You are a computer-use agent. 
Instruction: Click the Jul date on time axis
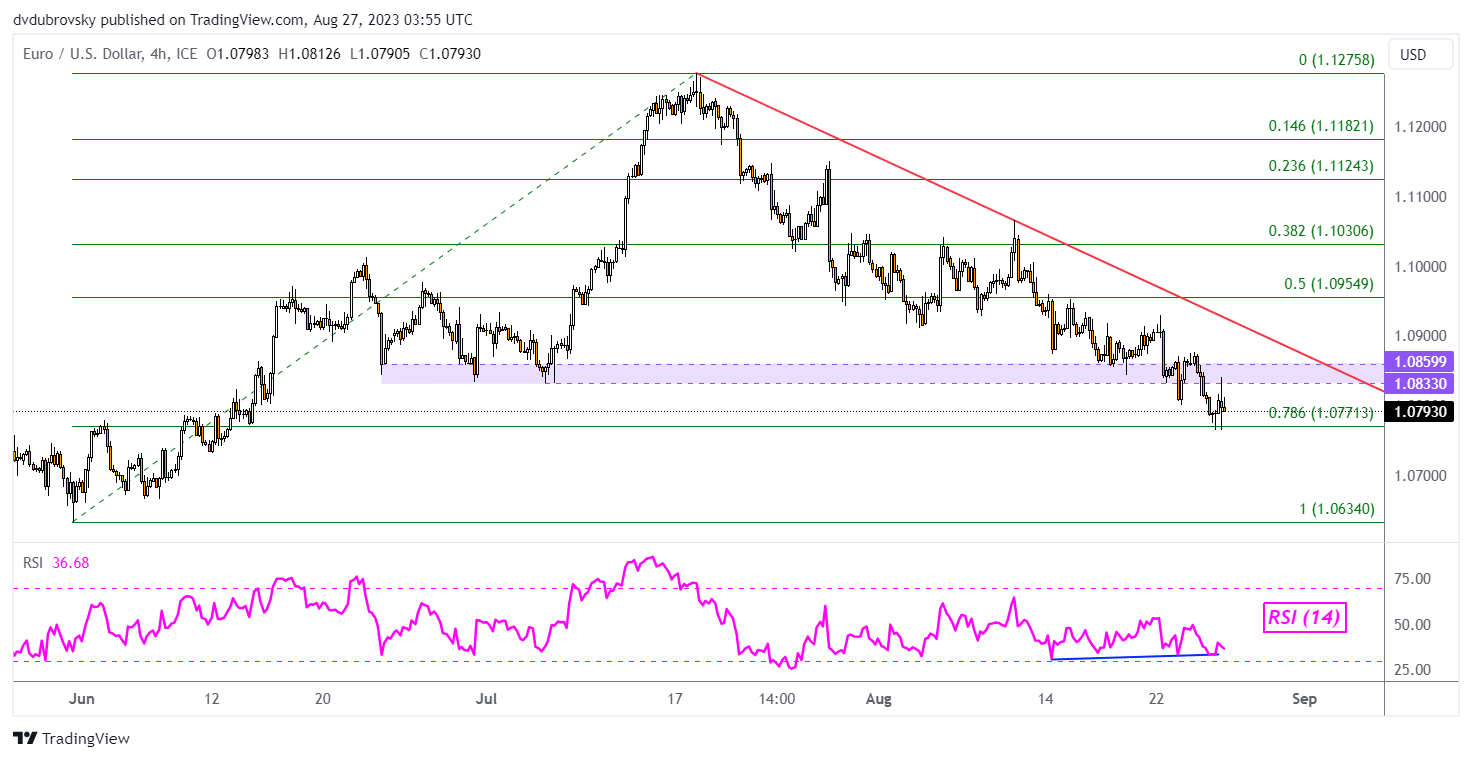point(487,699)
